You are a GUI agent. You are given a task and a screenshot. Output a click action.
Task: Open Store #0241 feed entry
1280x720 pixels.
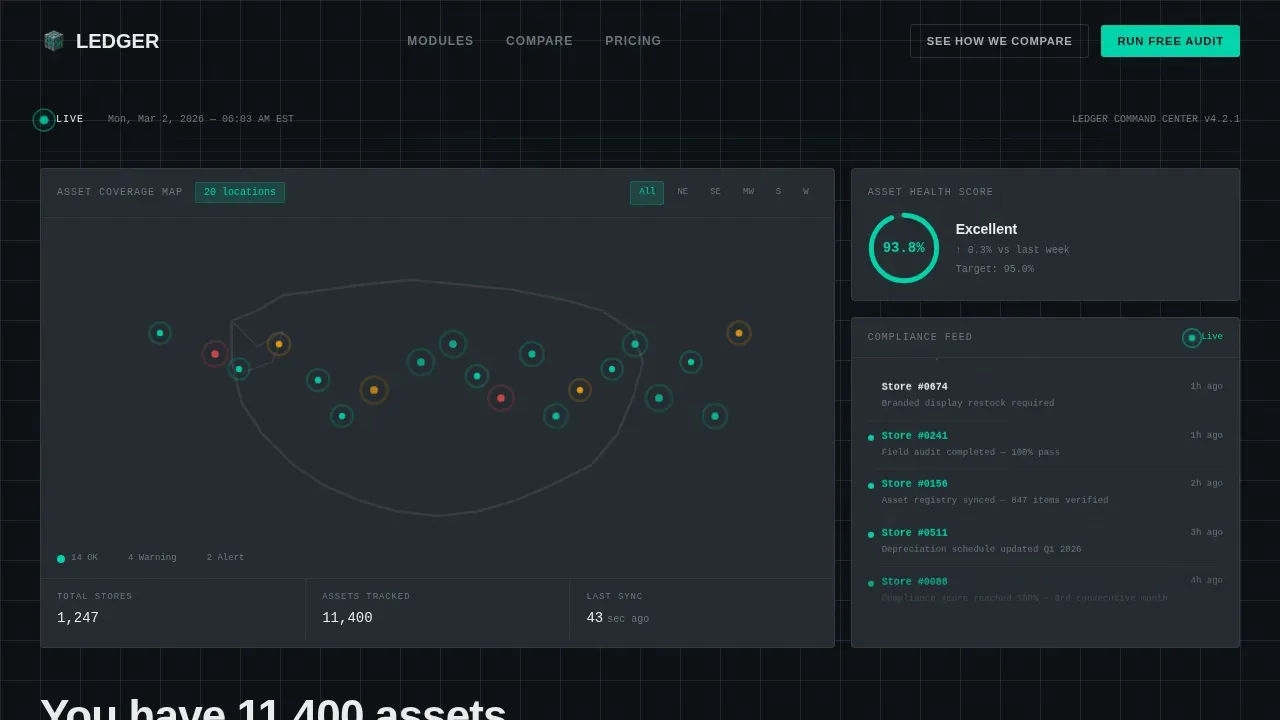1045,444
